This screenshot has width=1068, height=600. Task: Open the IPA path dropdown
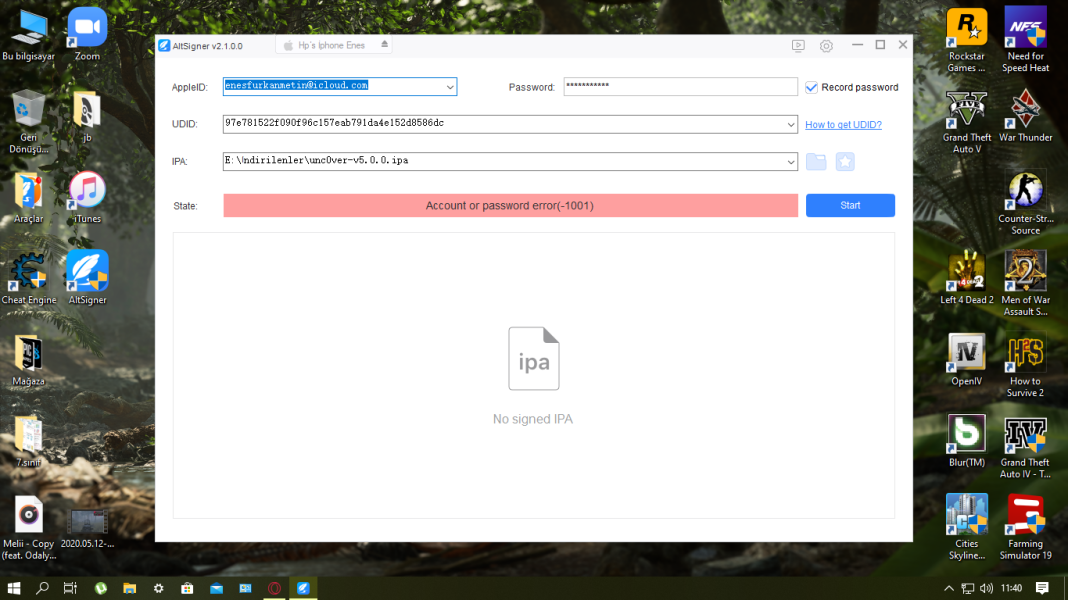click(790, 161)
